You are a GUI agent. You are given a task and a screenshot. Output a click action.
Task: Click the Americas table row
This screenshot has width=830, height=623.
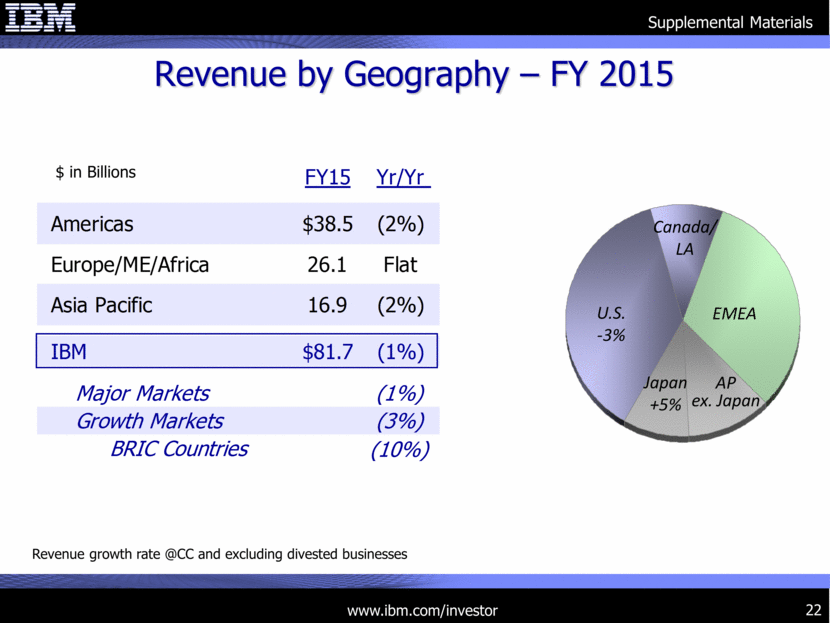coord(238,225)
